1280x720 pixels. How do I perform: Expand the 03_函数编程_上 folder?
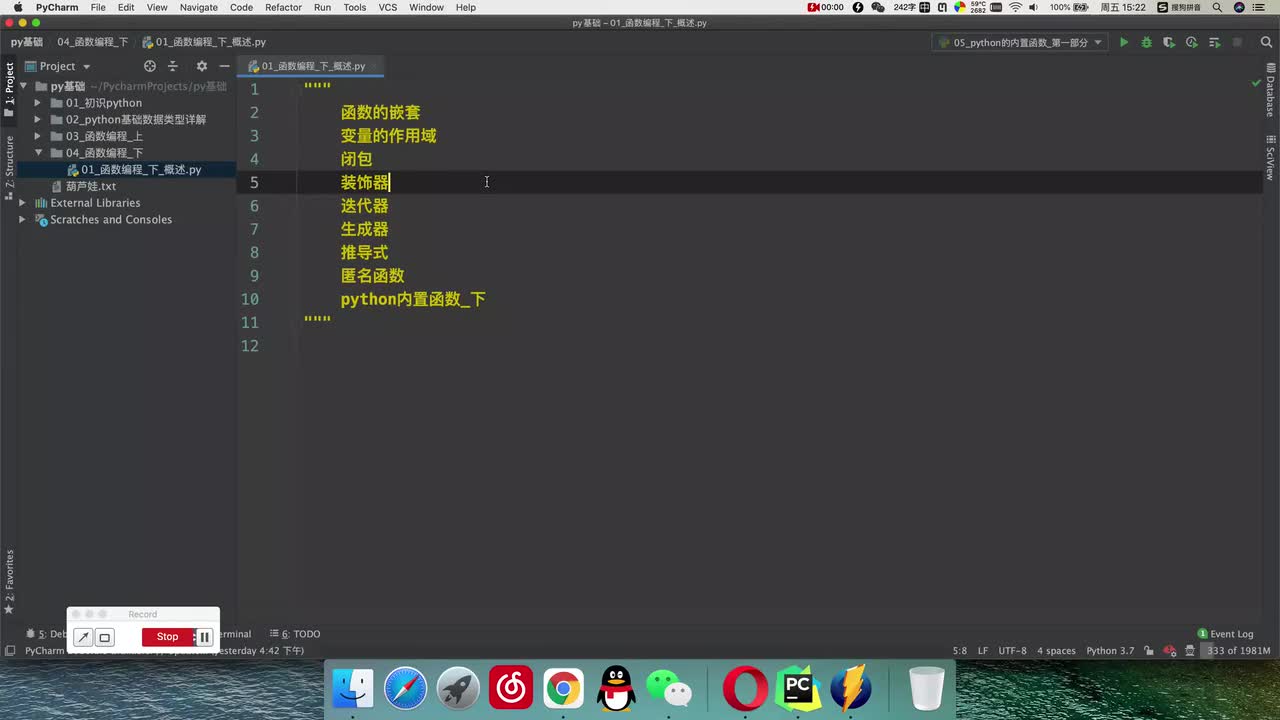(38, 136)
